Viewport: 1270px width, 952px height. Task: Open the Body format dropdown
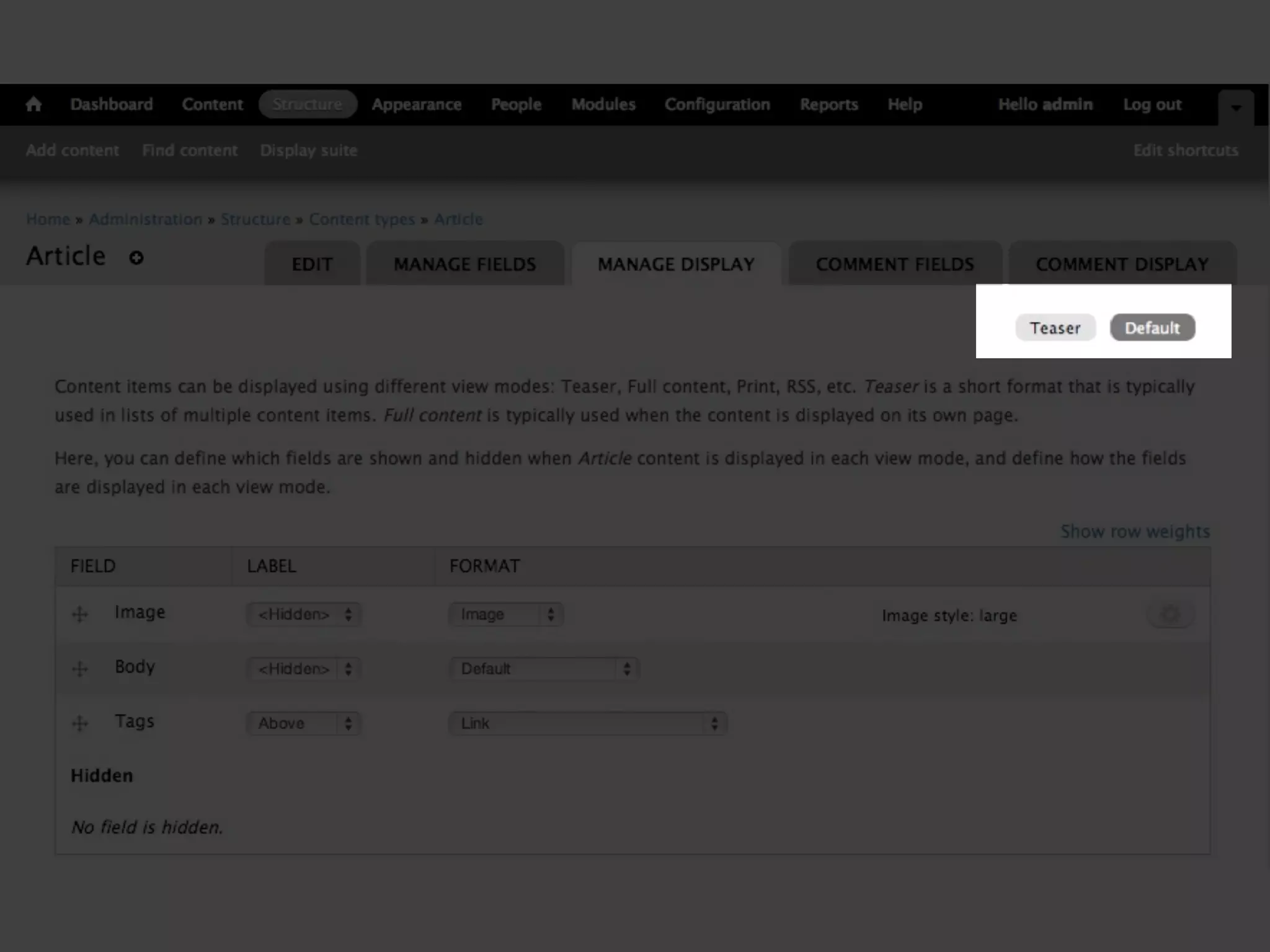544,669
